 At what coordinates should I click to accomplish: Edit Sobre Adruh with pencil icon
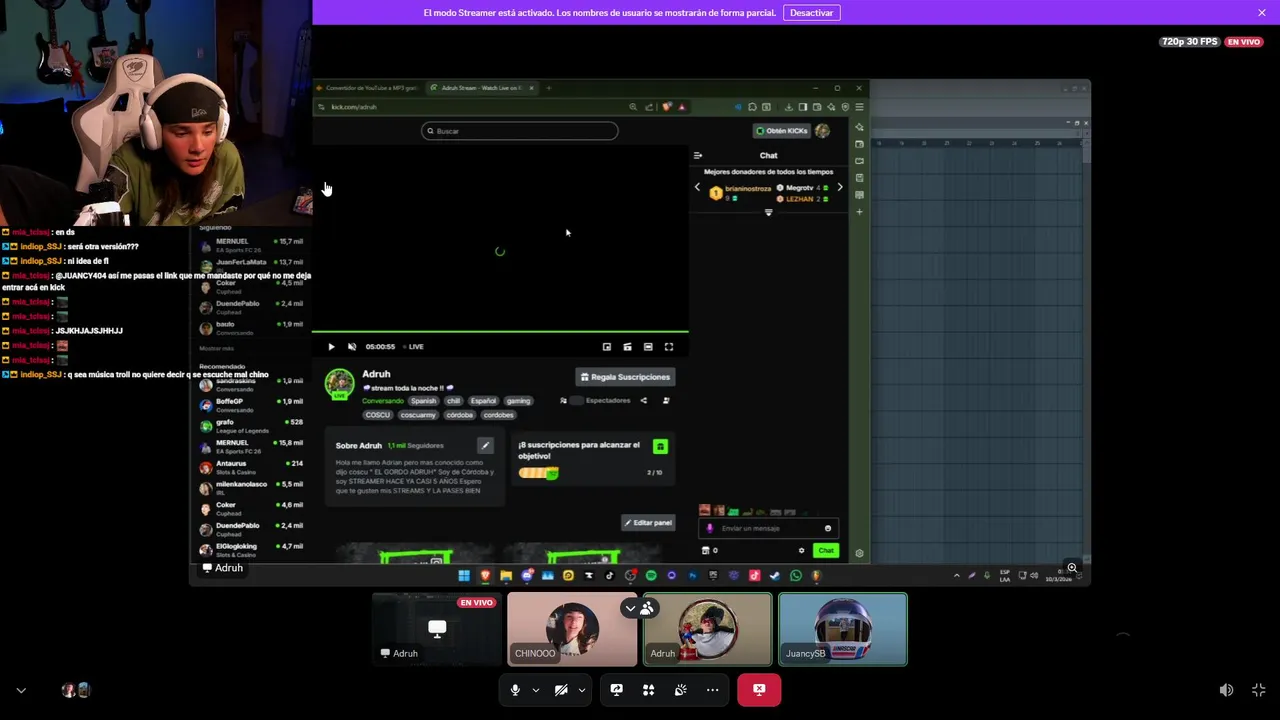click(x=485, y=446)
